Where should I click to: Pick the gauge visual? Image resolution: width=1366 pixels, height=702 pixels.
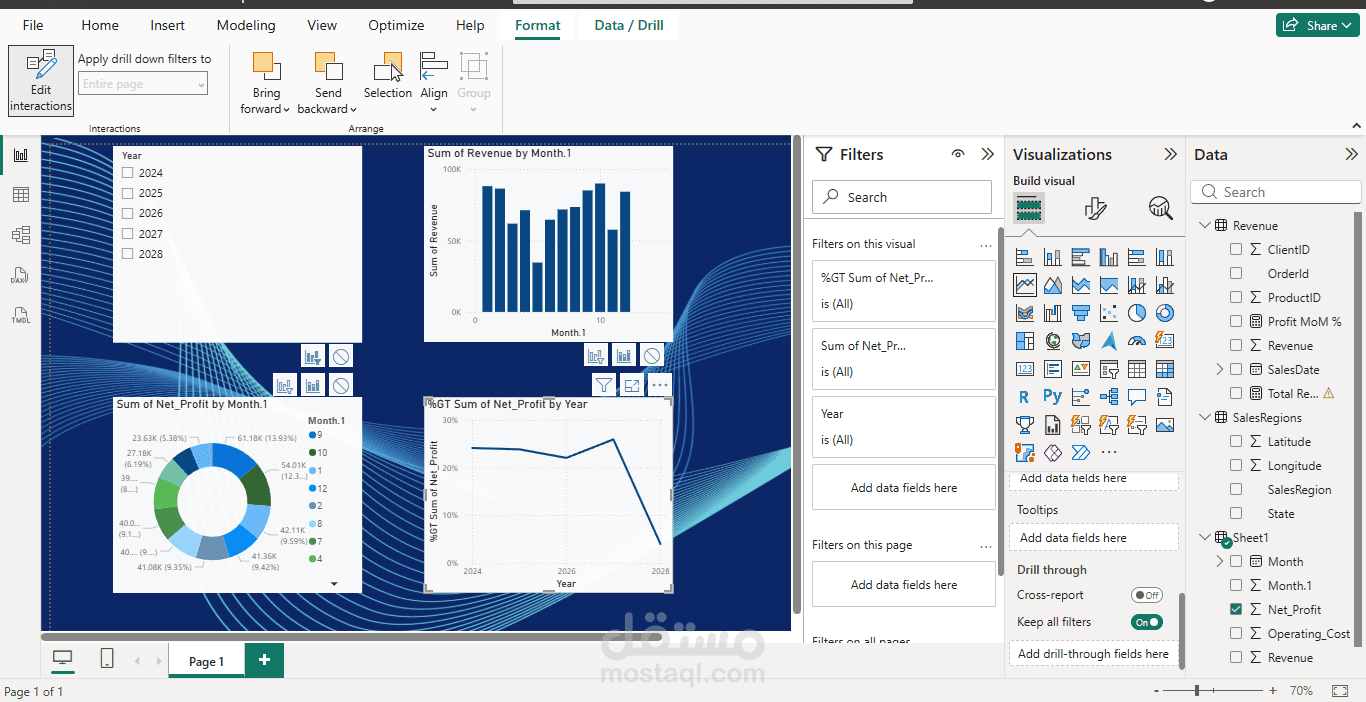click(x=1136, y=341)
